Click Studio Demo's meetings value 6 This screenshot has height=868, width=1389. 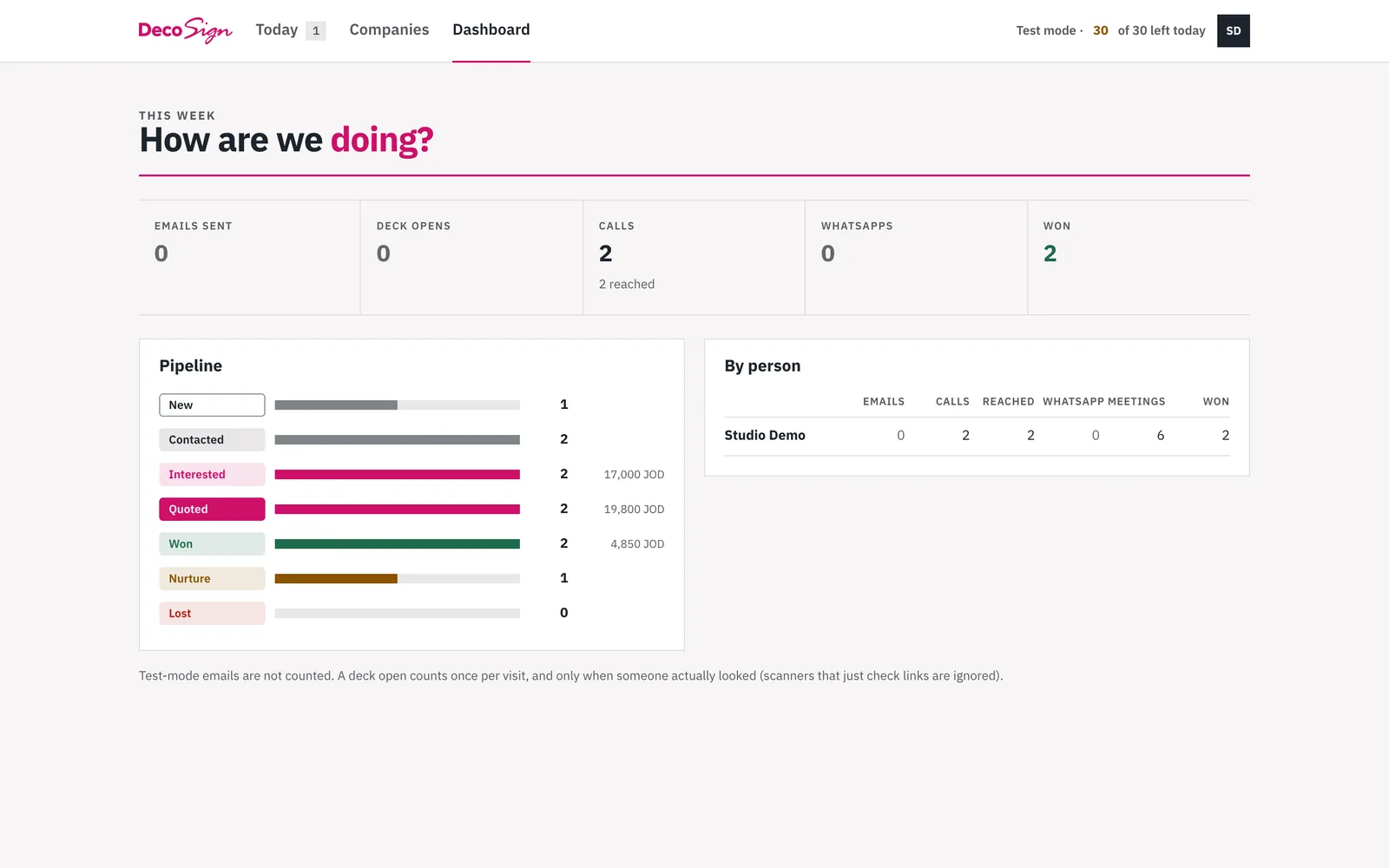[1161, 435]
